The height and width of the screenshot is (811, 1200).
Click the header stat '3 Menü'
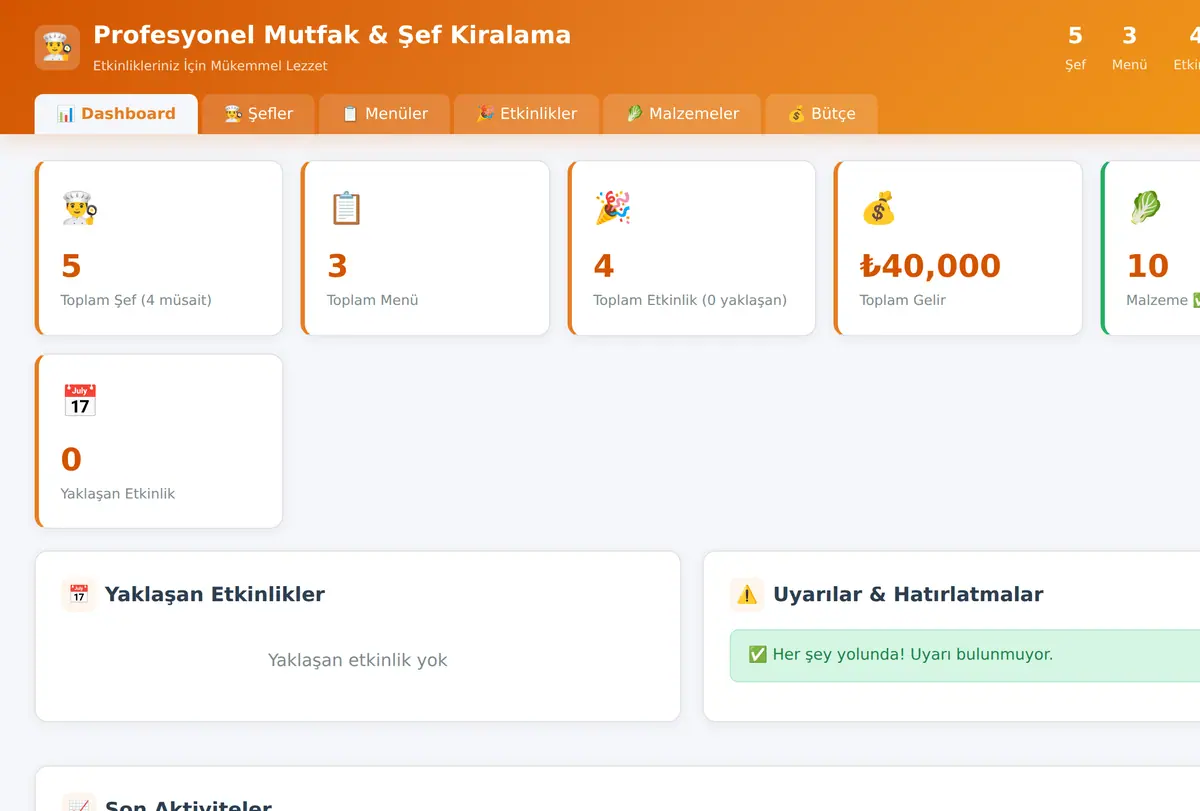click(x=1129, y=47)
